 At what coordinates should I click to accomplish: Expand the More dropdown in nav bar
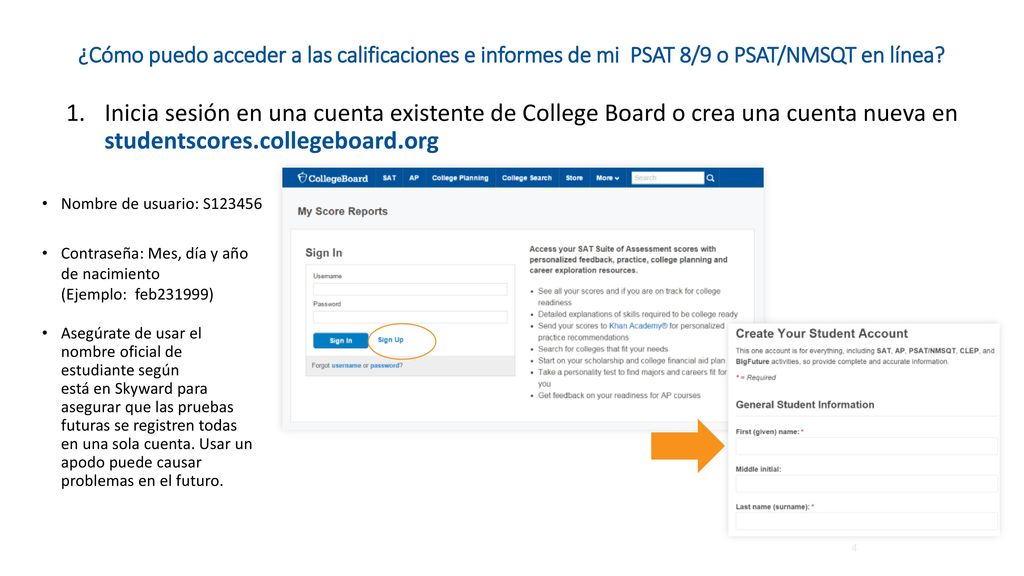point(607,178)
